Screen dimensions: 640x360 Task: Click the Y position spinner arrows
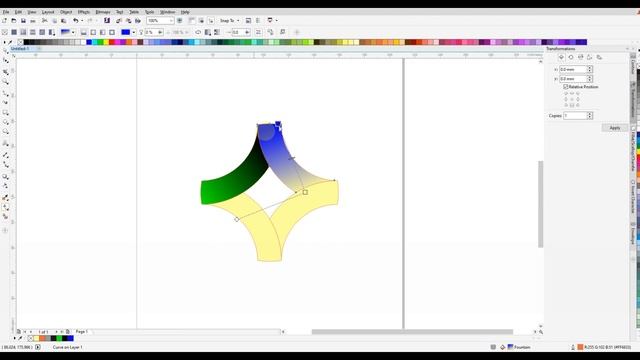click(589, 78)
